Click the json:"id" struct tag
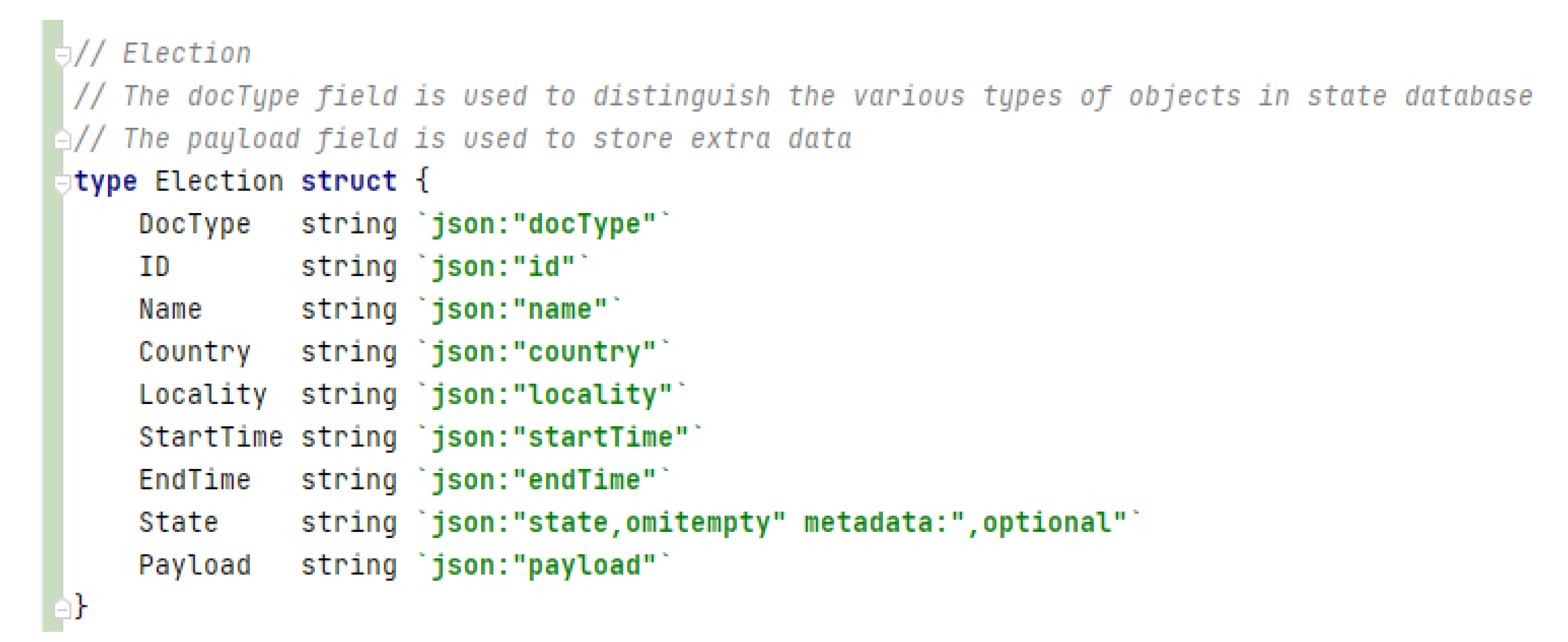 click(502, 267)
